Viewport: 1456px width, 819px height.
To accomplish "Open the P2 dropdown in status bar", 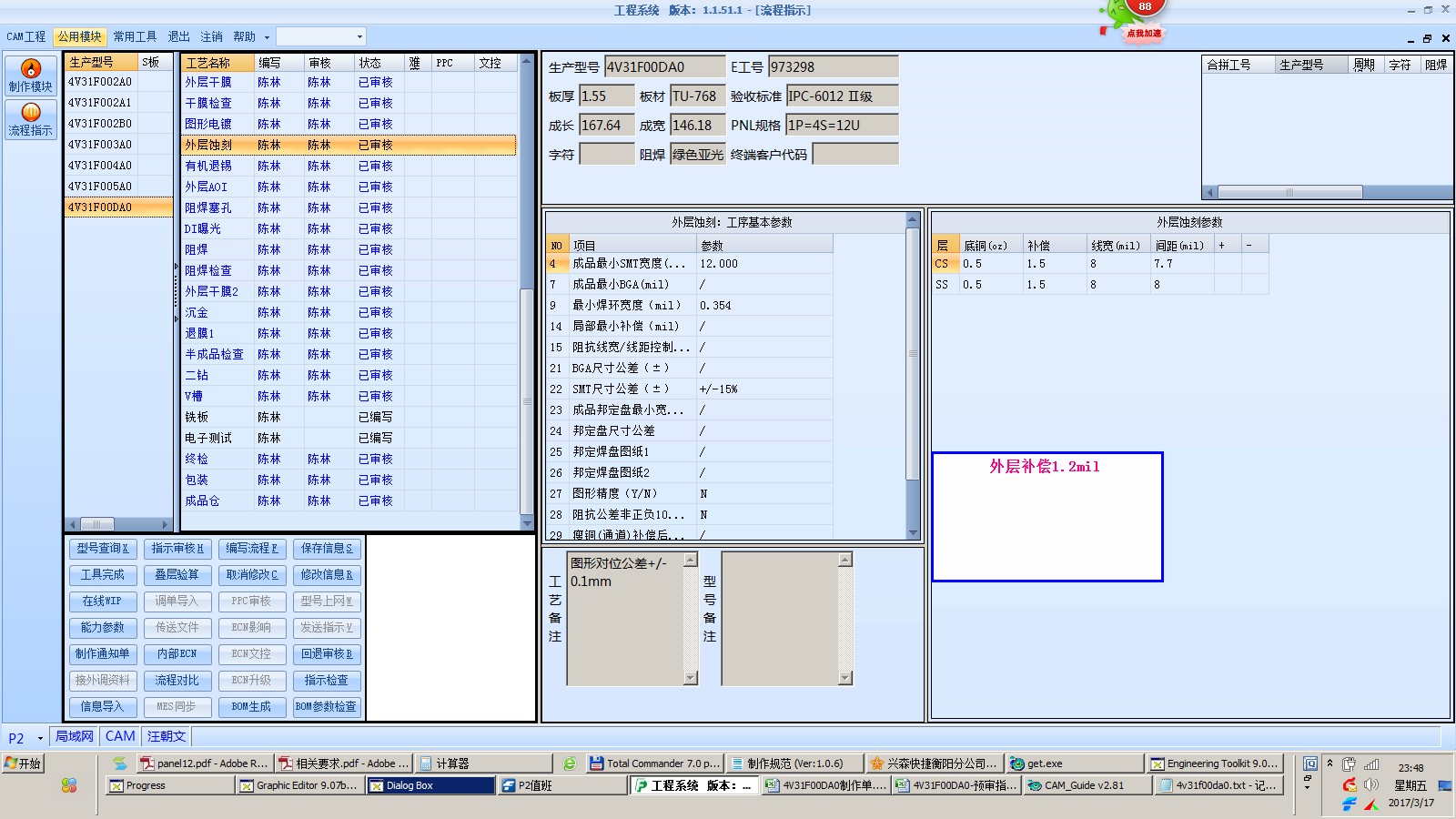I will [40, 738].
